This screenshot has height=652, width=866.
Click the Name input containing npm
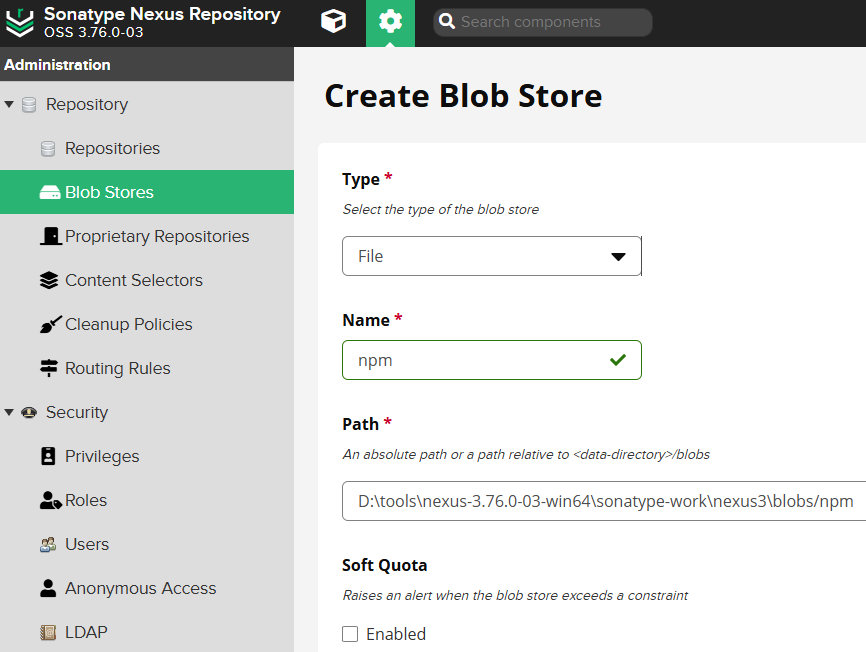point(492,360)
